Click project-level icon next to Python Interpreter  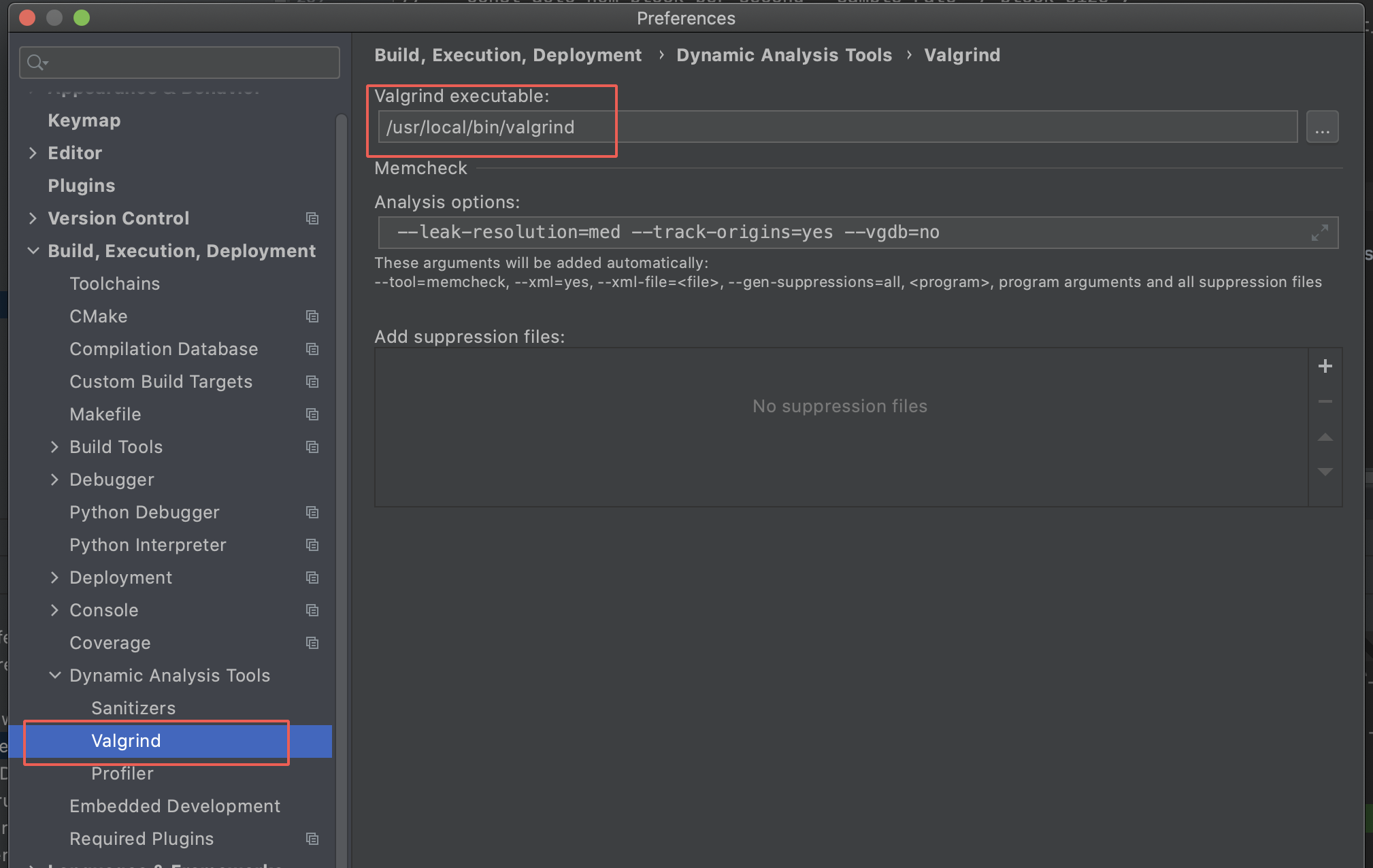click(312, 545)
